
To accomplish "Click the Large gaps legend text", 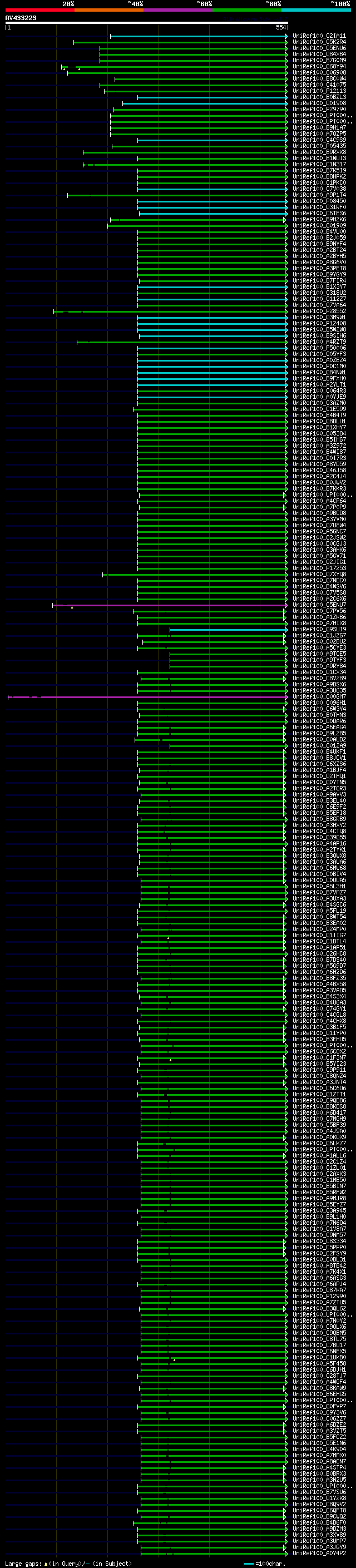I will coord(23,1564).
